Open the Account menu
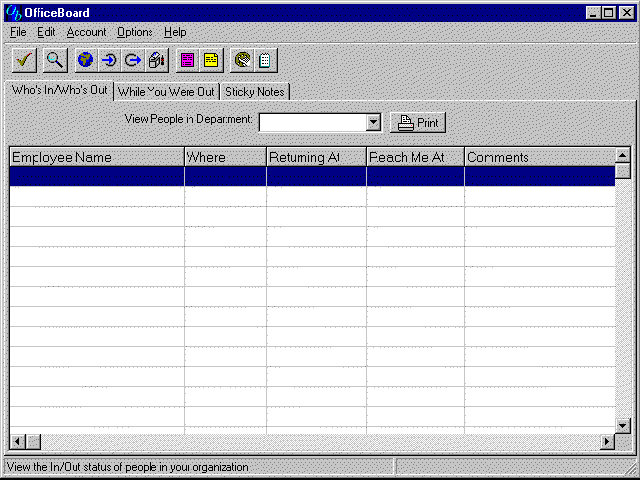This screenshot has width=640, height=480. [86, 32]
